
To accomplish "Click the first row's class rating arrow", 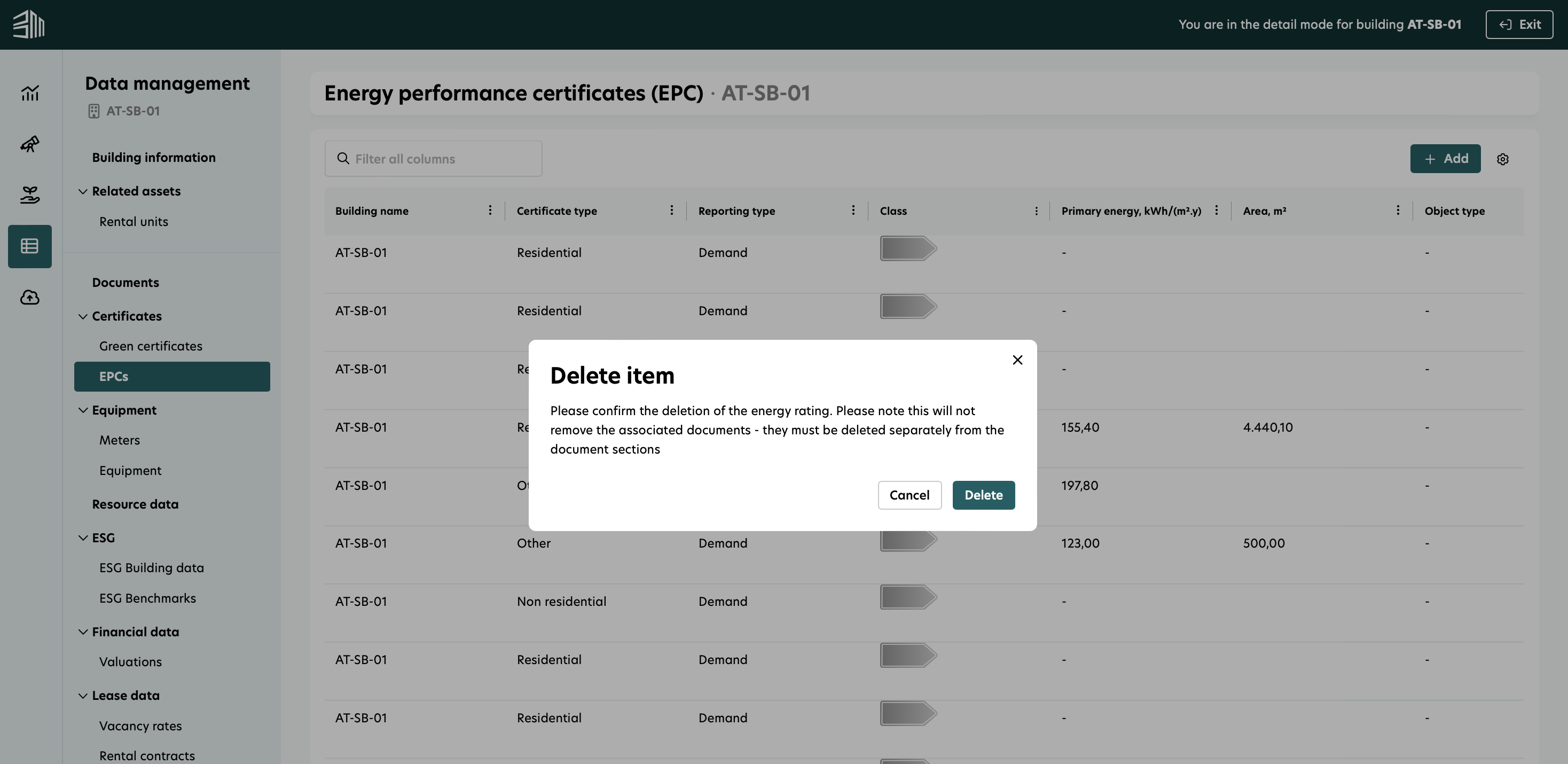I will 907,248.
